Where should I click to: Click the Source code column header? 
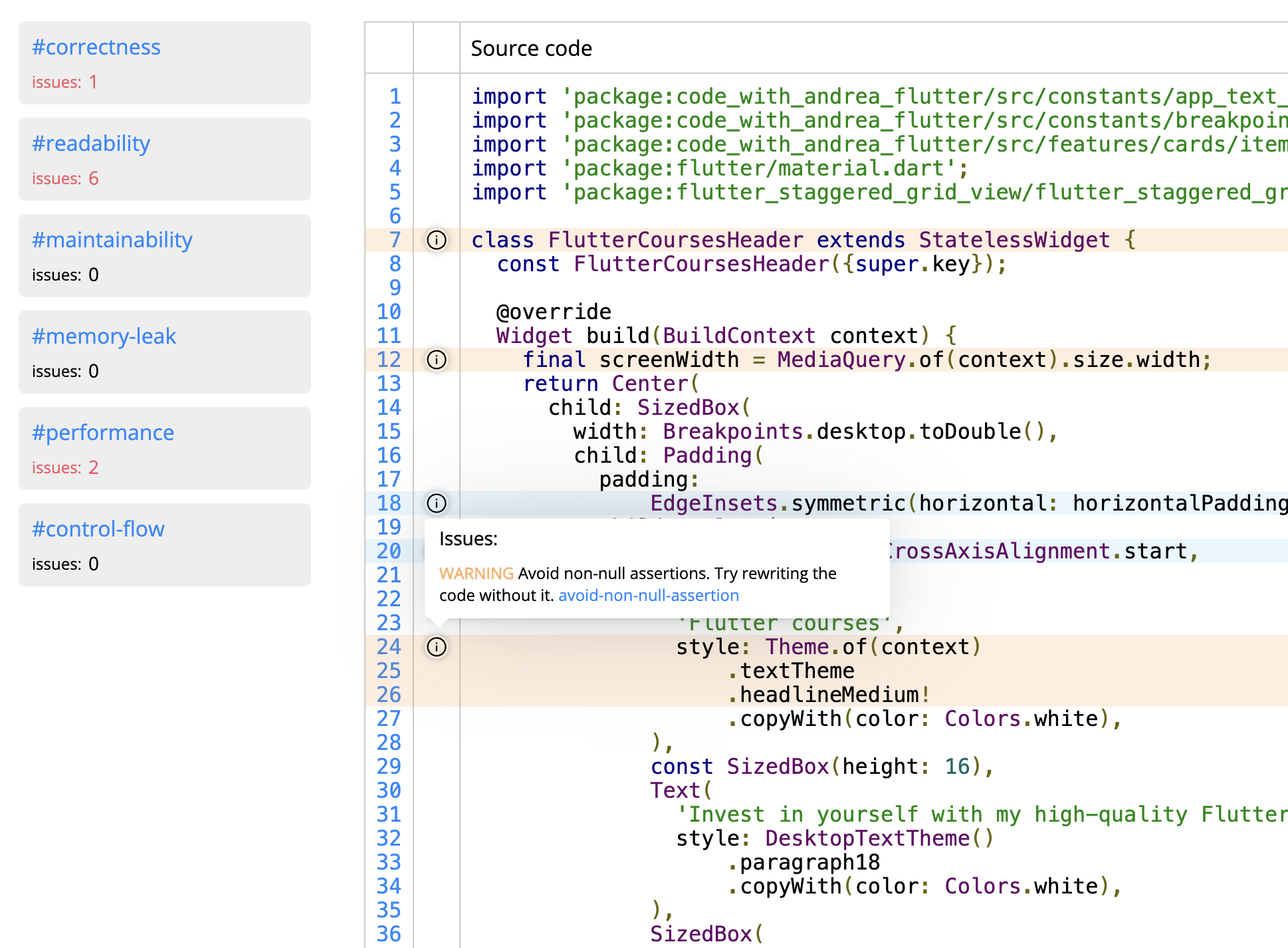531,48
